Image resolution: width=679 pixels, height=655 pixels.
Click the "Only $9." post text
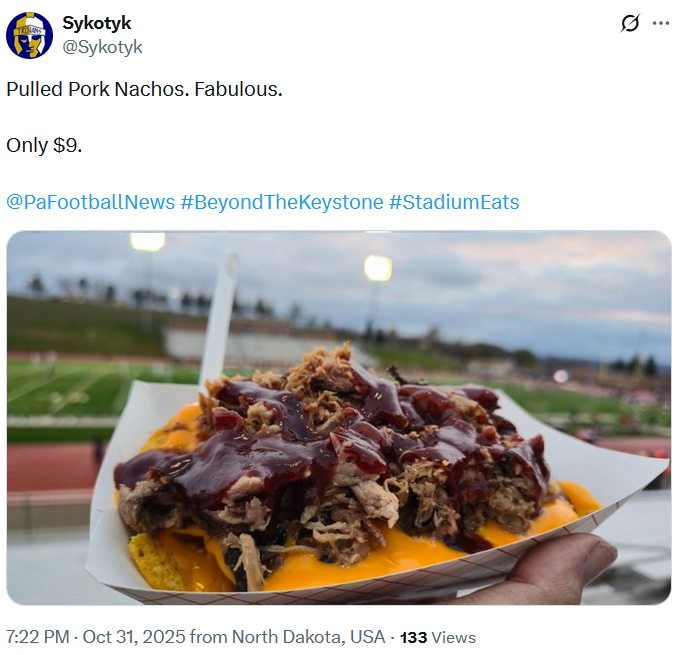tap(44, 145)
